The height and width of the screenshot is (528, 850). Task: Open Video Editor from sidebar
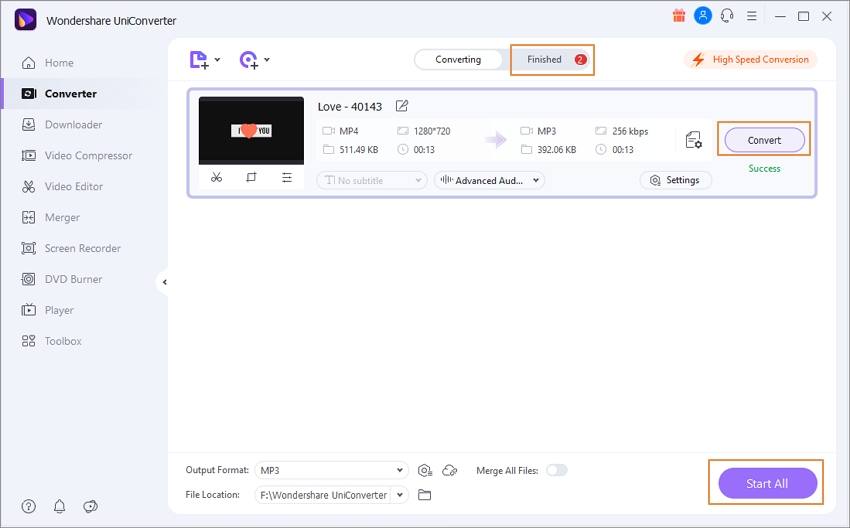coord(62,186)
